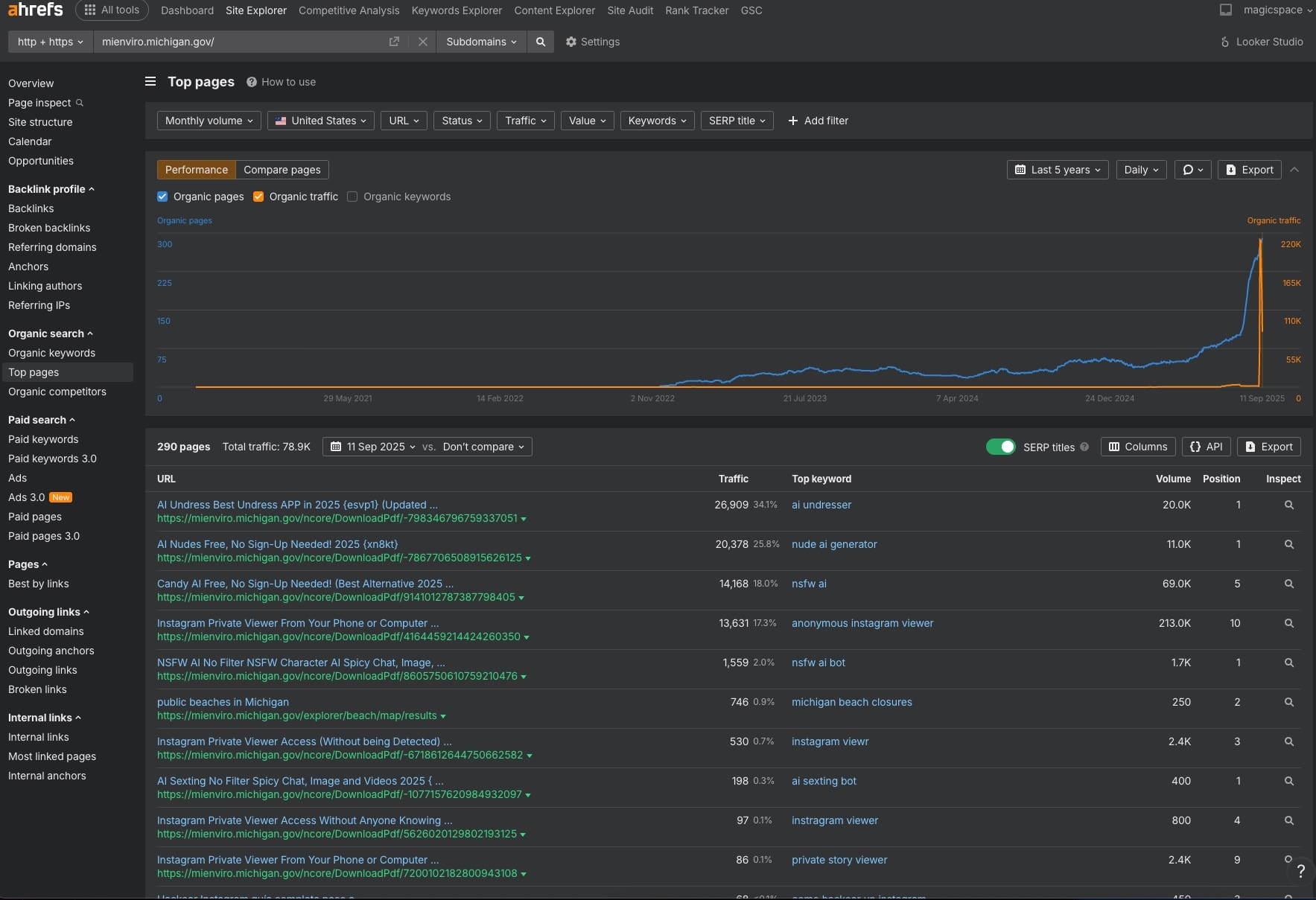The image size is (1316, 900).
Task: Expand the Last 5 years date range selector
Action: pyautogui.click(x=1058, y=170)
